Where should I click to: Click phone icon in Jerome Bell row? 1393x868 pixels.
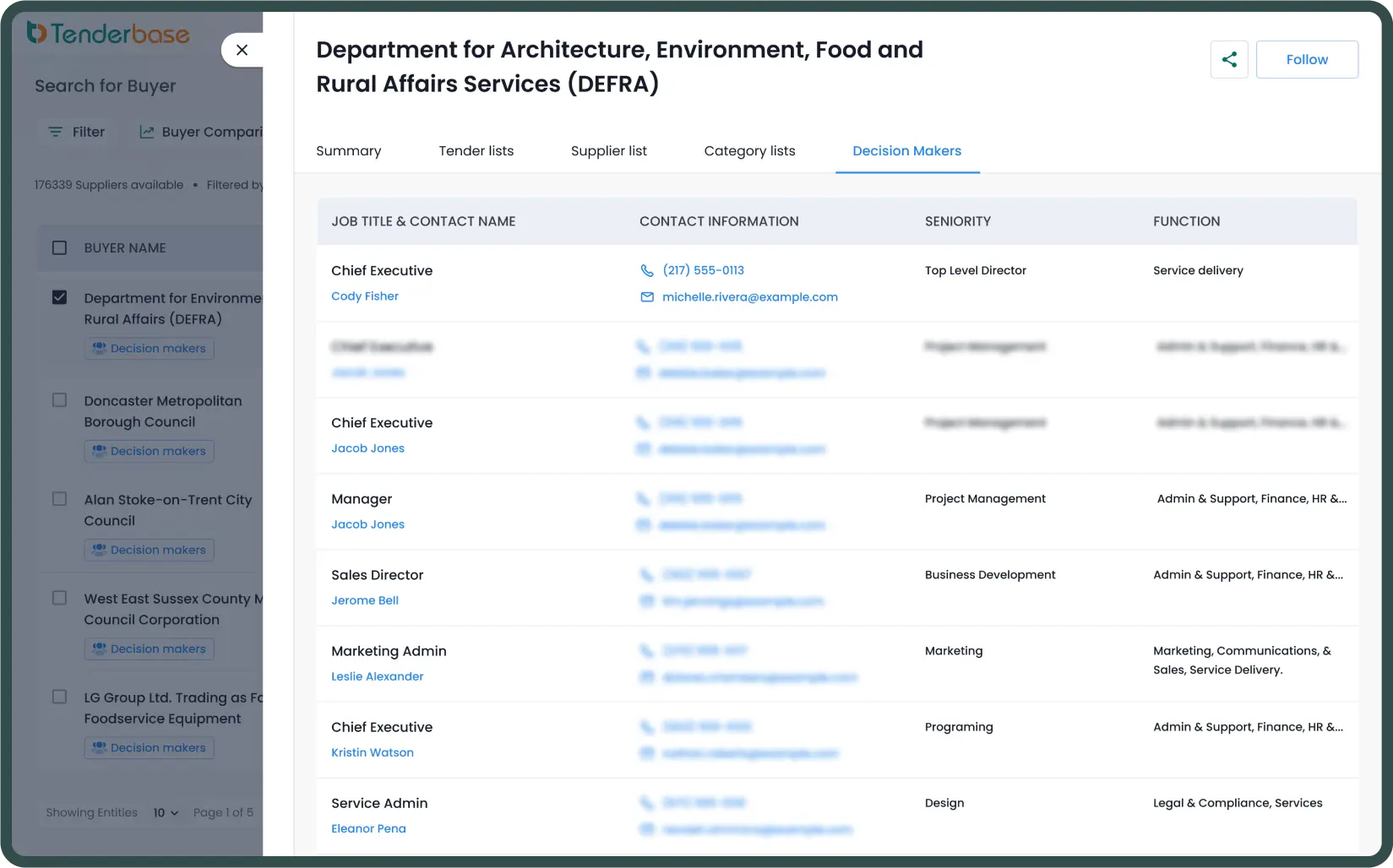[x=647, y=575]
